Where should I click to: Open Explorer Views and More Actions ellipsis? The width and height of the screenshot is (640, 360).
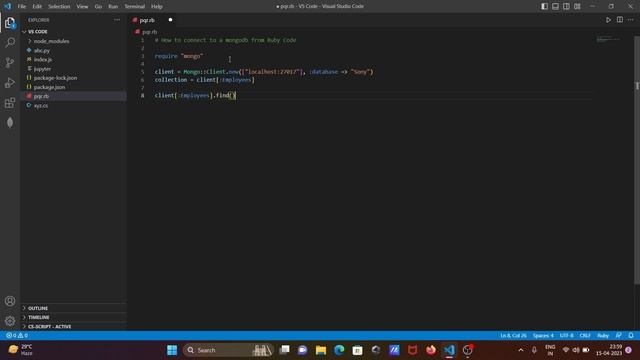(117, 20)
